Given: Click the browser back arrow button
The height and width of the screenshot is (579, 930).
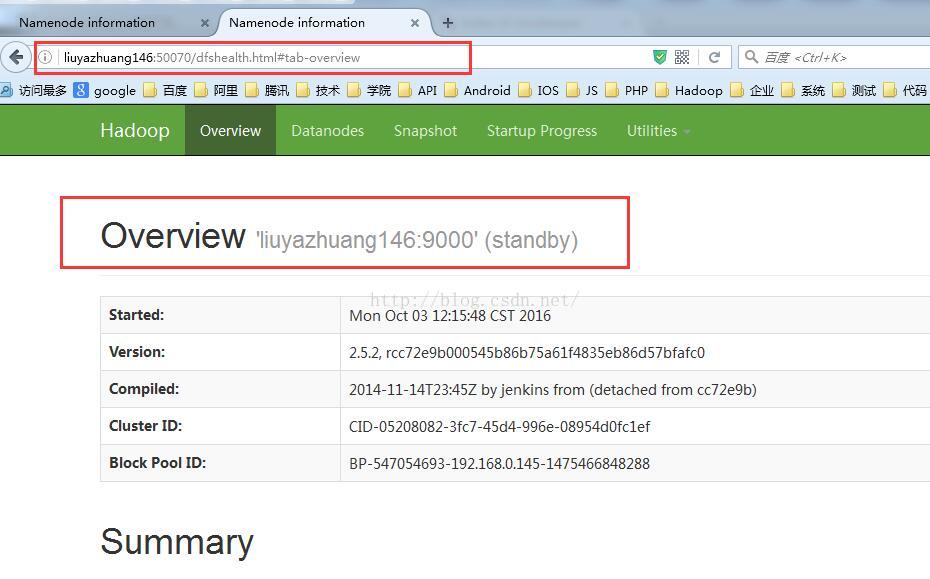Looking at the screenshot, I should point(16,57).
